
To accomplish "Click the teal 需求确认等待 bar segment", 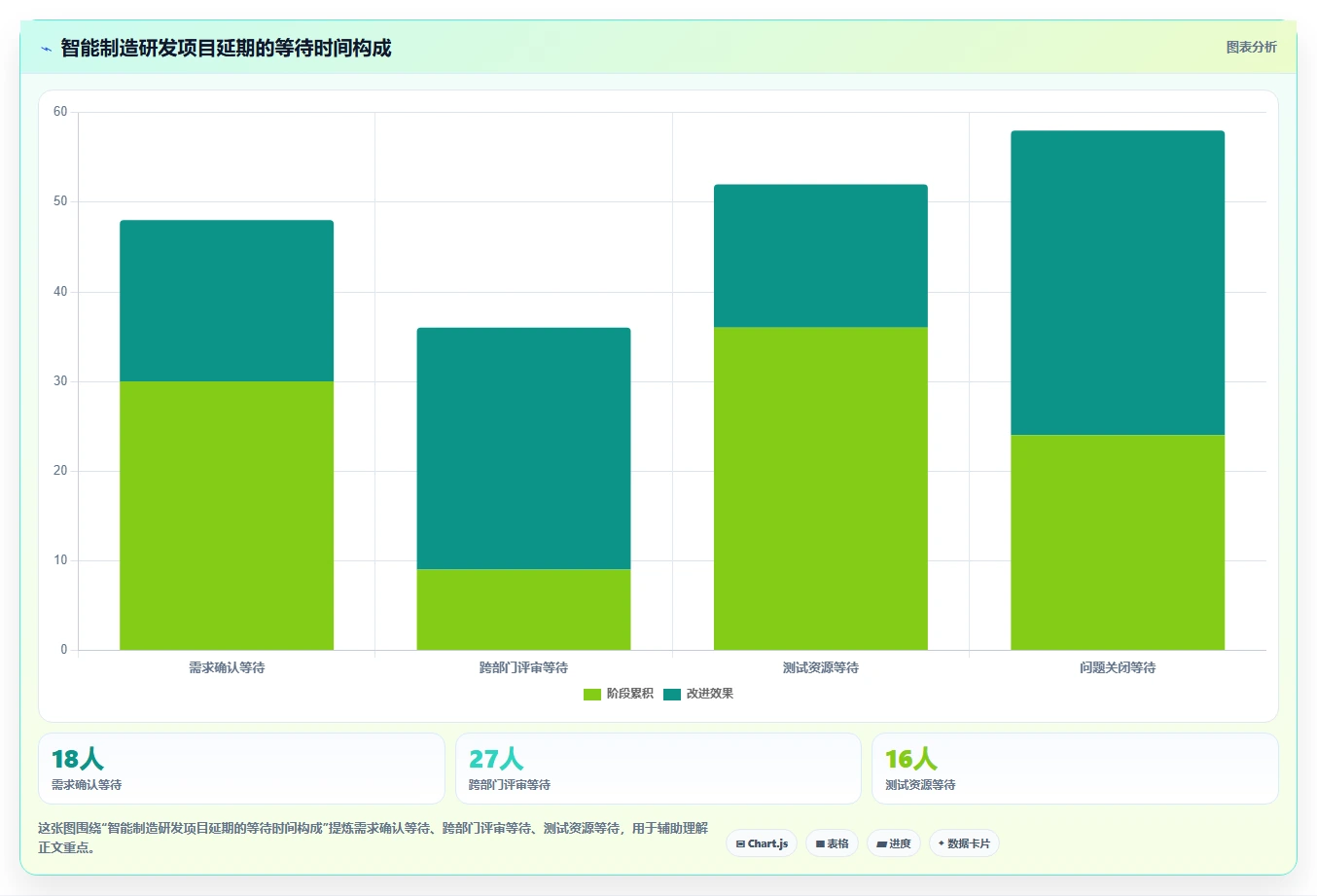I will (x=227, y=301).
